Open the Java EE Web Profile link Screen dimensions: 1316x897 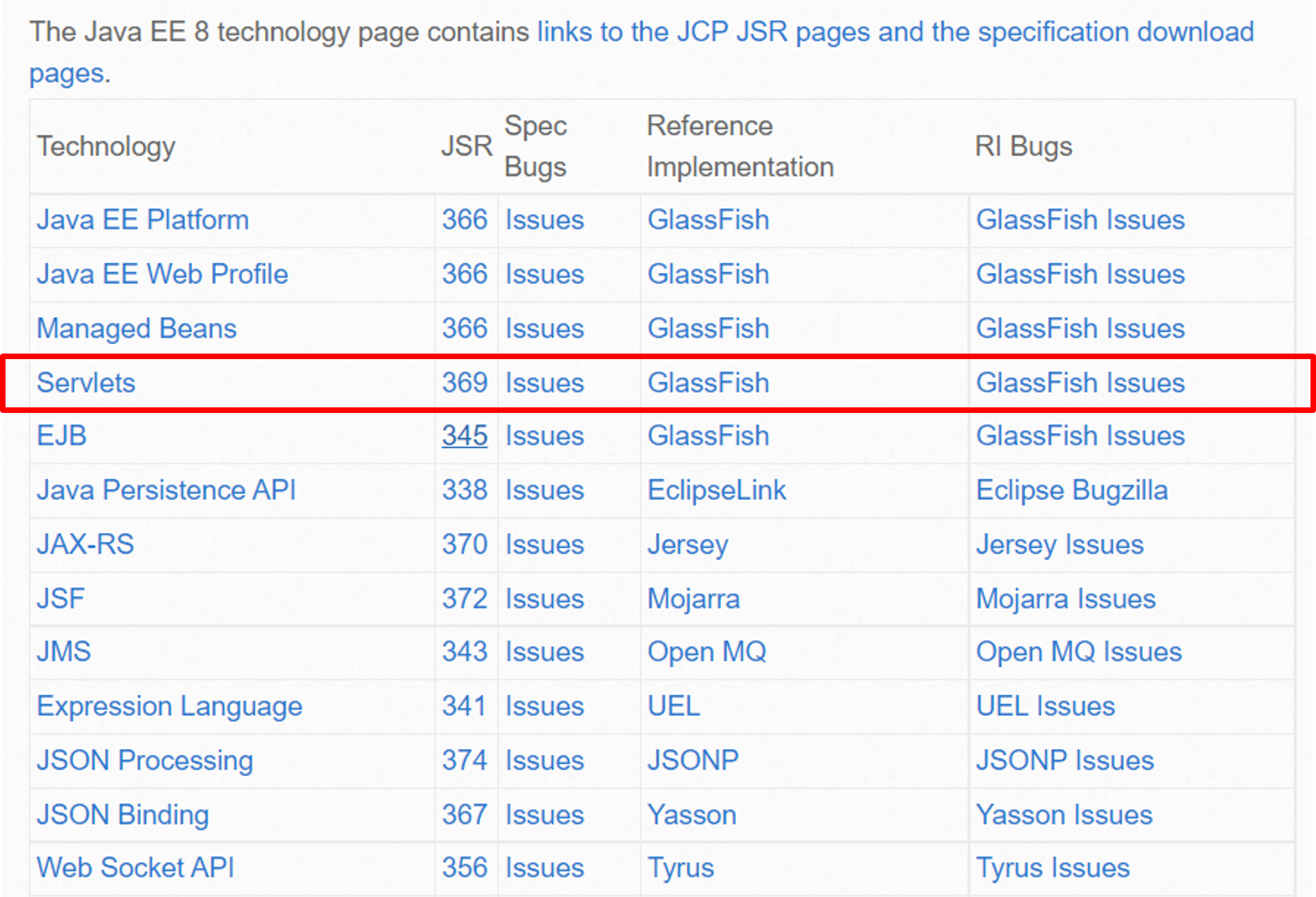point(162,274)
